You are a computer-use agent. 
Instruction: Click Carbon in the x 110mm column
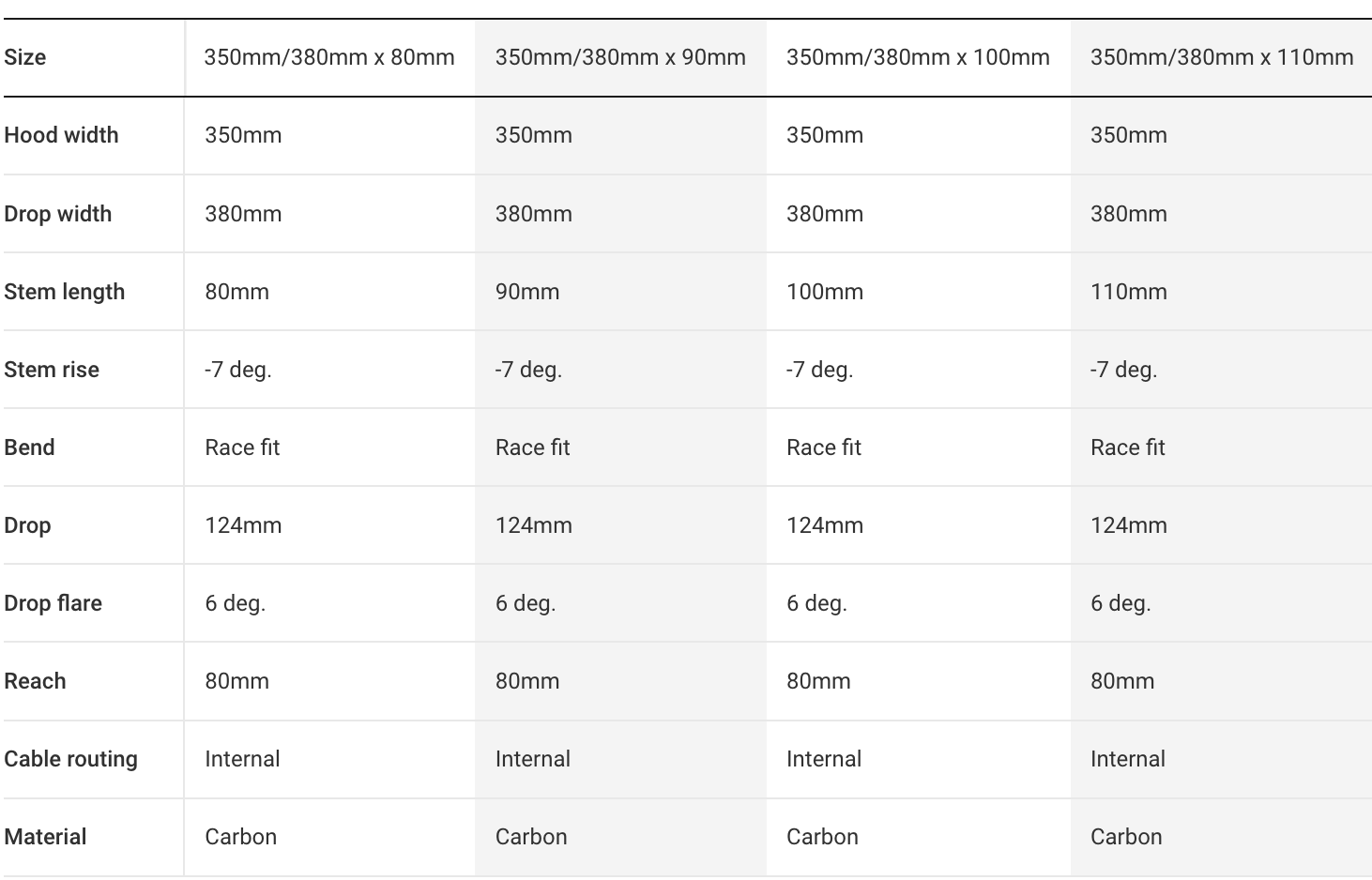pos(1126,837)
